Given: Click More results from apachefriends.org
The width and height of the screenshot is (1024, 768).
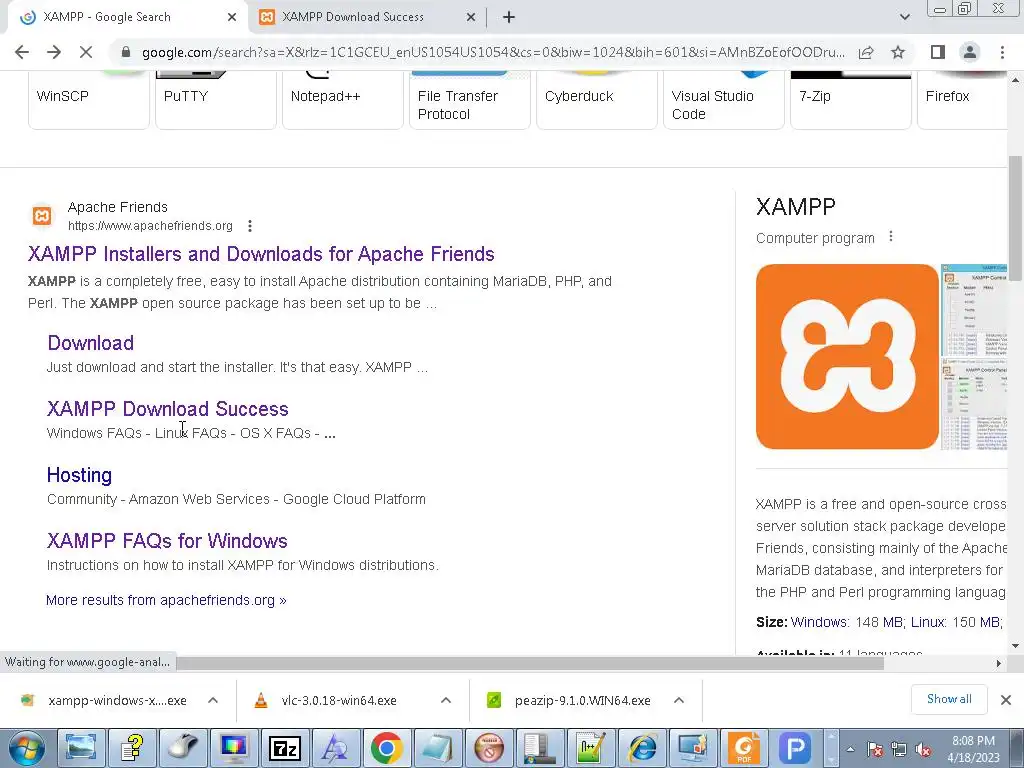Looking at the screenshot, I should tap(166, 600).
